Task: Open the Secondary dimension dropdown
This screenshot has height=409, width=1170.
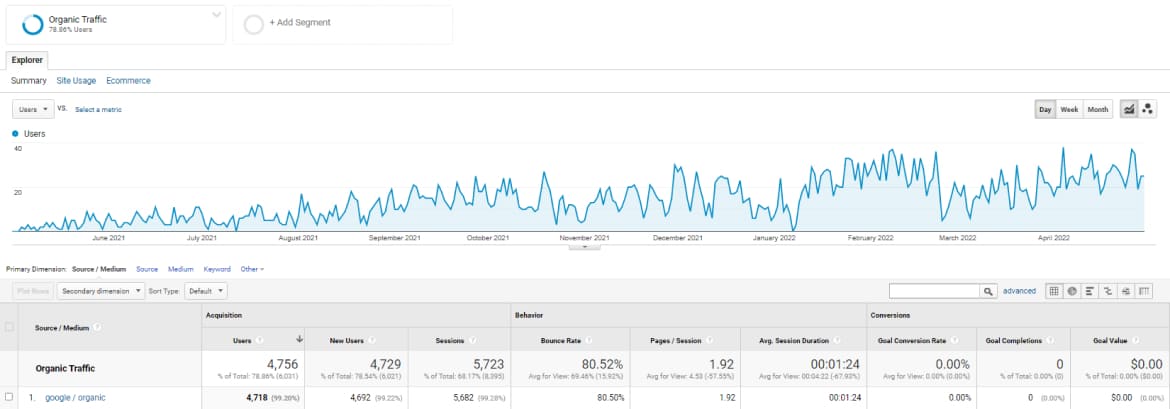Action: point(100,291)
